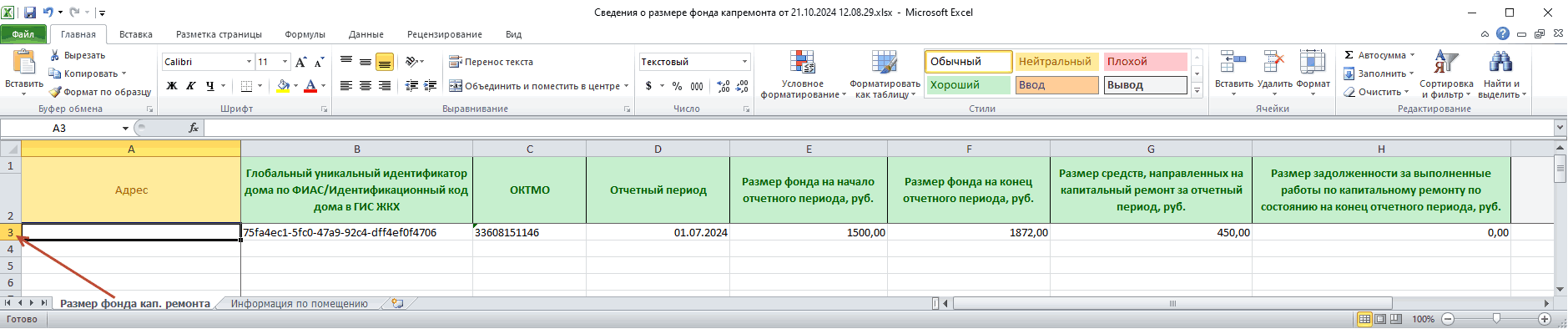Click the Save icon in Quick Access Toolbar

tap(30, 13)
